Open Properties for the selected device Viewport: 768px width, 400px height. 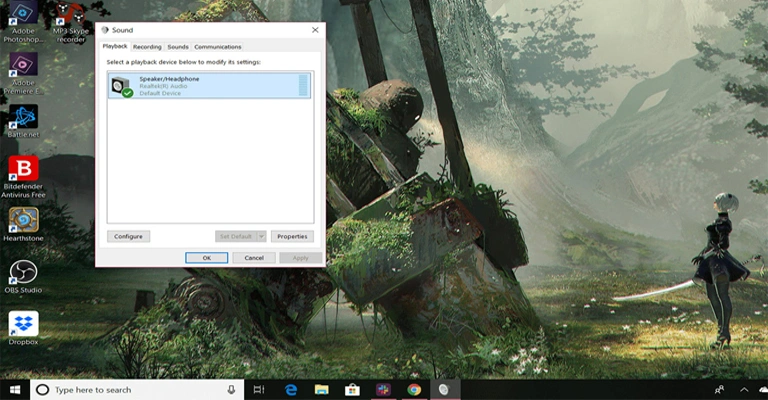coord(291,237)
